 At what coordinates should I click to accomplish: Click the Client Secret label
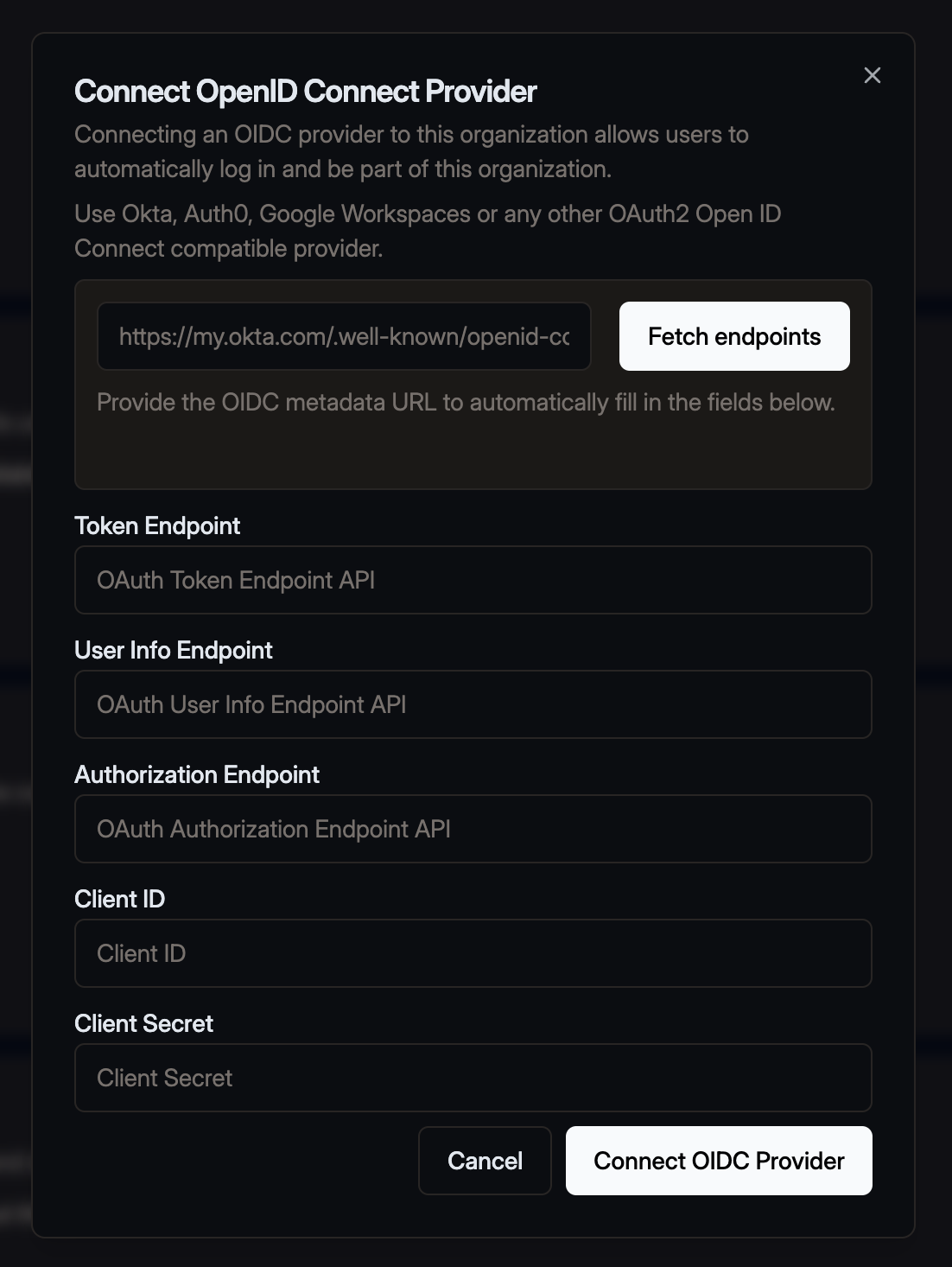coord(143,1023)
